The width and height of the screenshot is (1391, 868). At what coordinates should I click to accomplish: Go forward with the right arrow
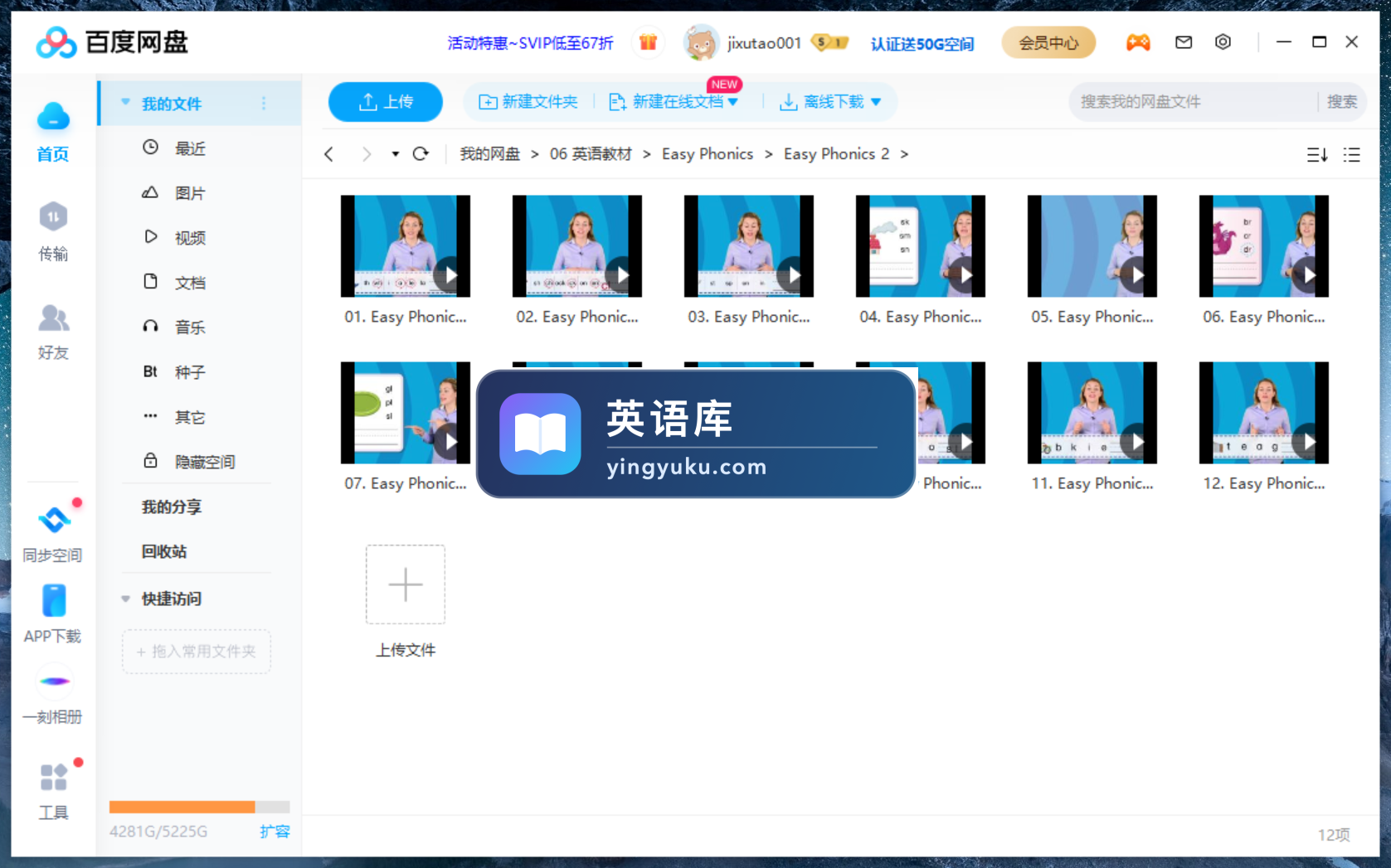coord(366,154)
